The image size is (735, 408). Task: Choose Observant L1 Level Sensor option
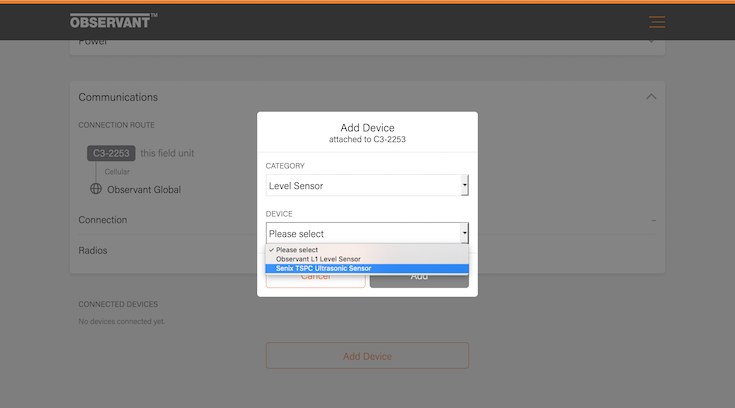click(x=318, y=259)
